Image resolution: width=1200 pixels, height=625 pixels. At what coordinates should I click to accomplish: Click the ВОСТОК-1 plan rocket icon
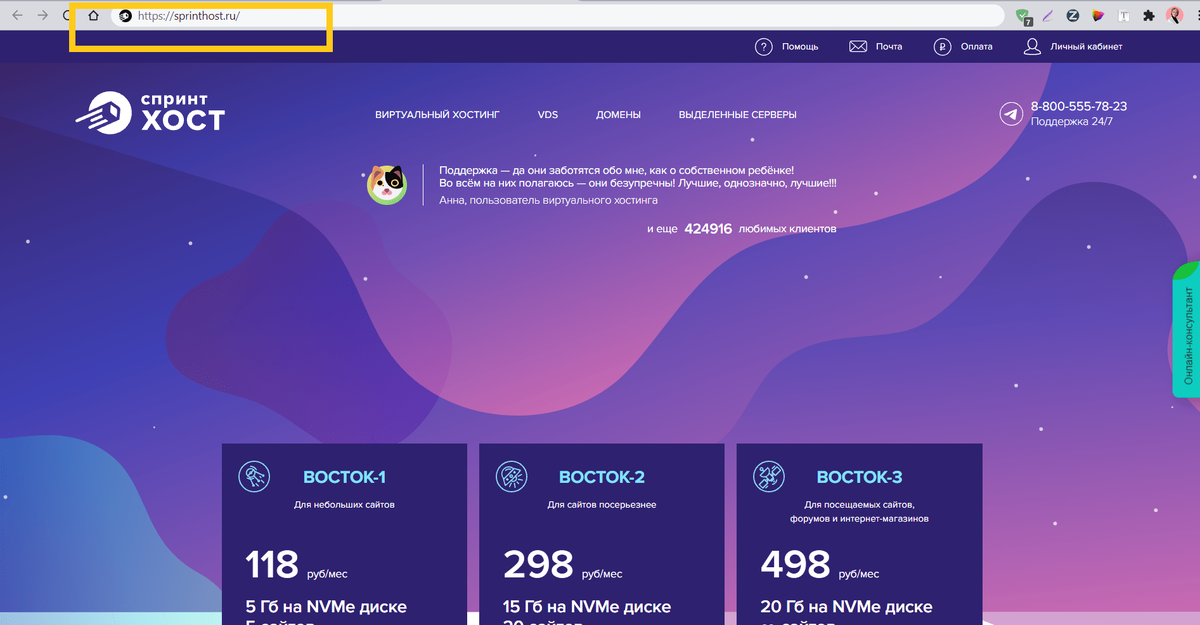point(254,477)
